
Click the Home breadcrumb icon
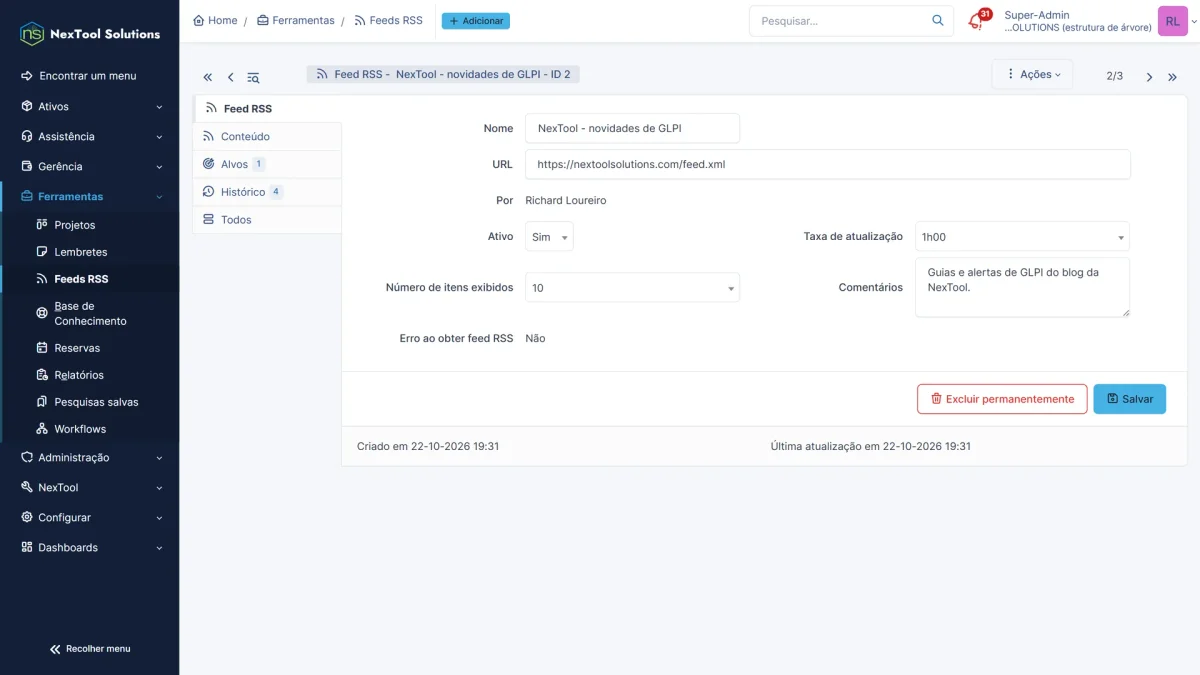(198, 20)
